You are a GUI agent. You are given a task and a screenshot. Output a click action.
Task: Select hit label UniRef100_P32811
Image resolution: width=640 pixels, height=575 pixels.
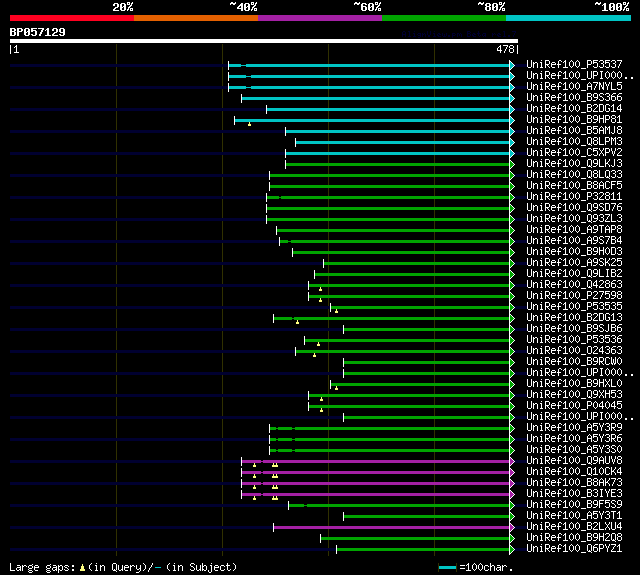tap(574, 197)
